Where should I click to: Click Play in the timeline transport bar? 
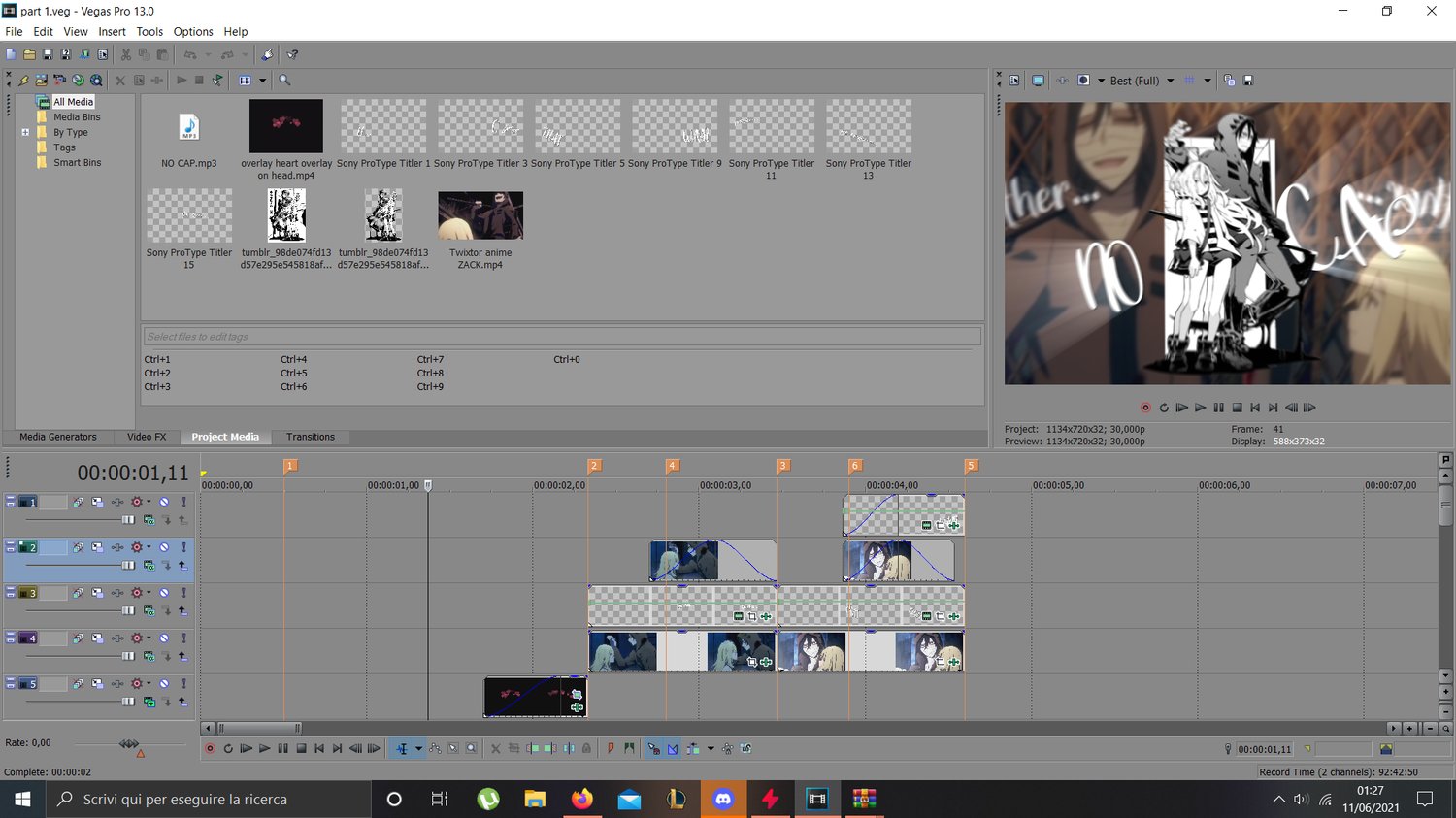coord(264,748)
